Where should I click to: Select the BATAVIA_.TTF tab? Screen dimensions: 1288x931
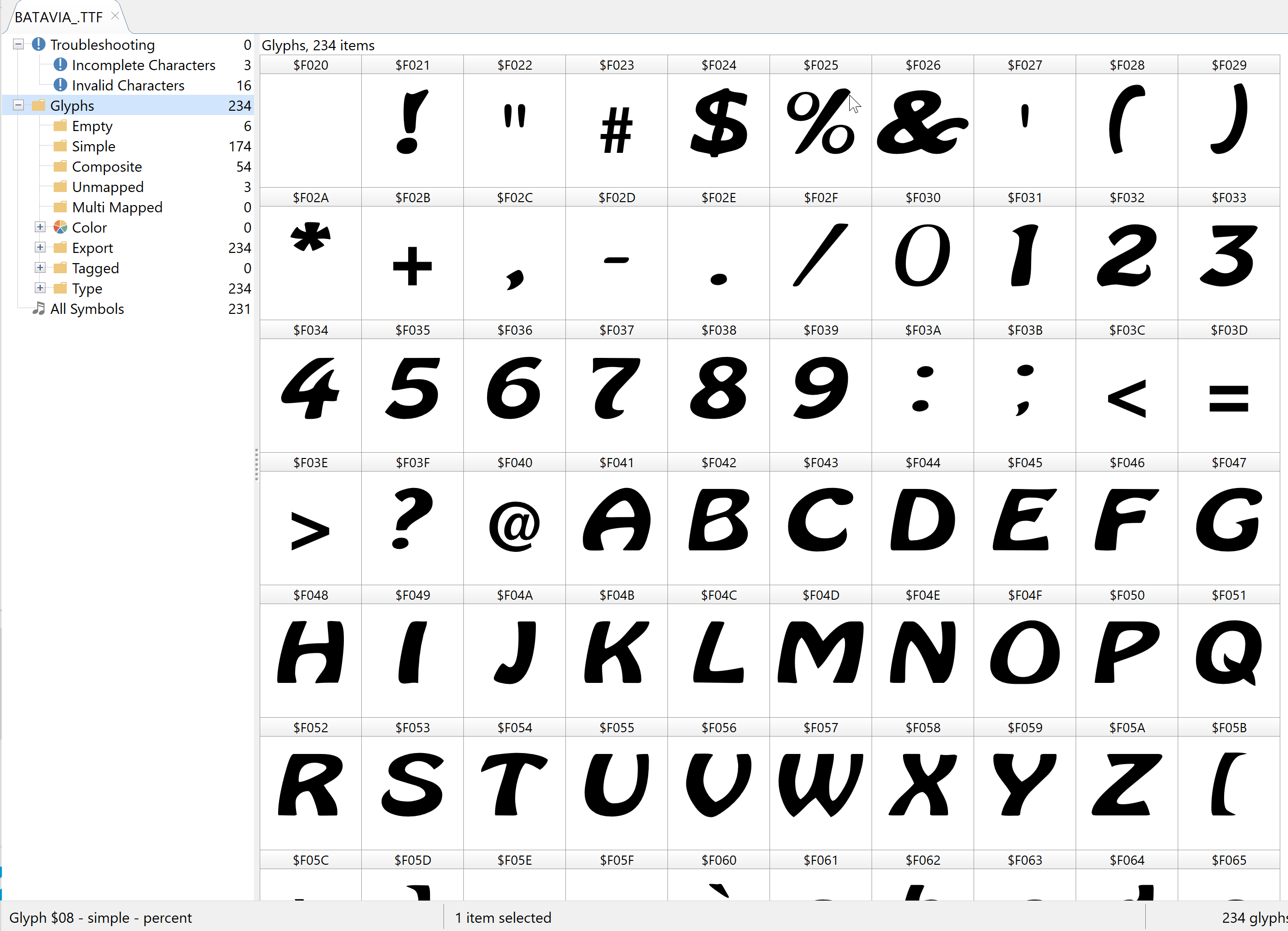pyautogui.click(x=59, y=17)
